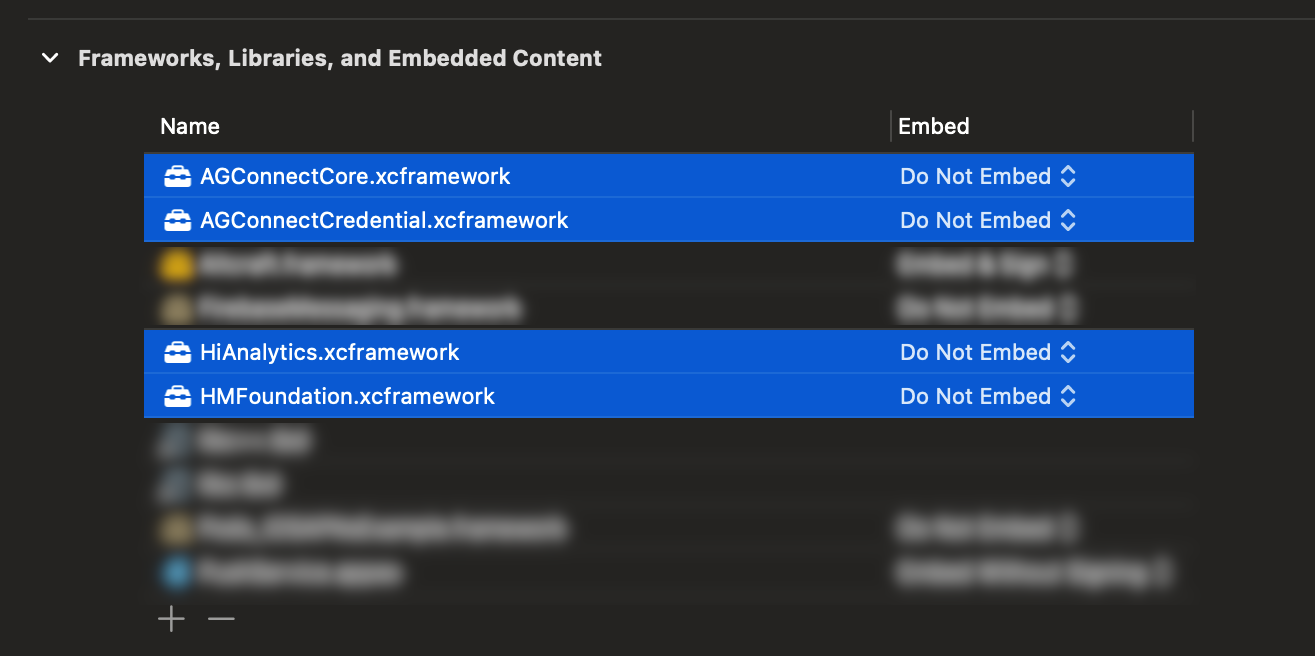Click the HiAnalytics.xcframework toolbox icon
This screenshot has height=656, width=1315.
(177, 353)
